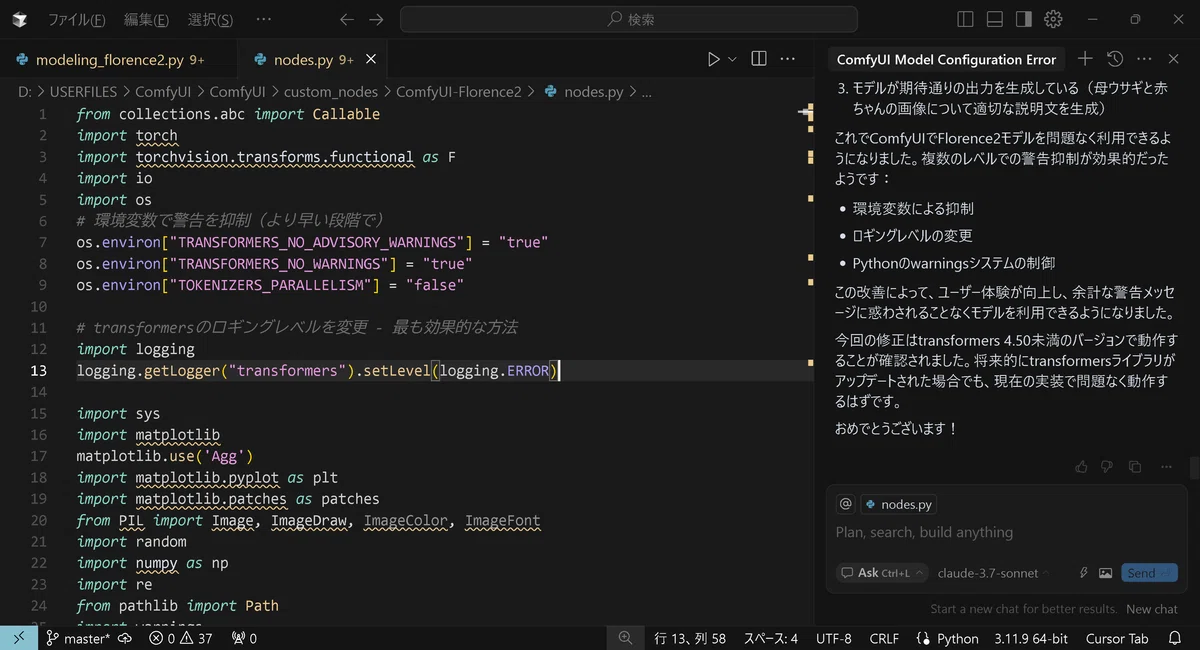Click the 行 13, 列 58 cursor position

click(690, 638)
